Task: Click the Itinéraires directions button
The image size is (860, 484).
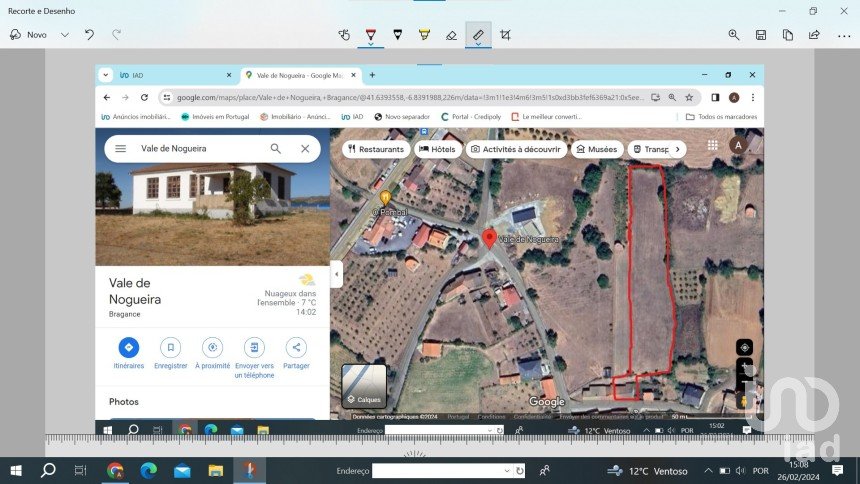Action: 129,353
